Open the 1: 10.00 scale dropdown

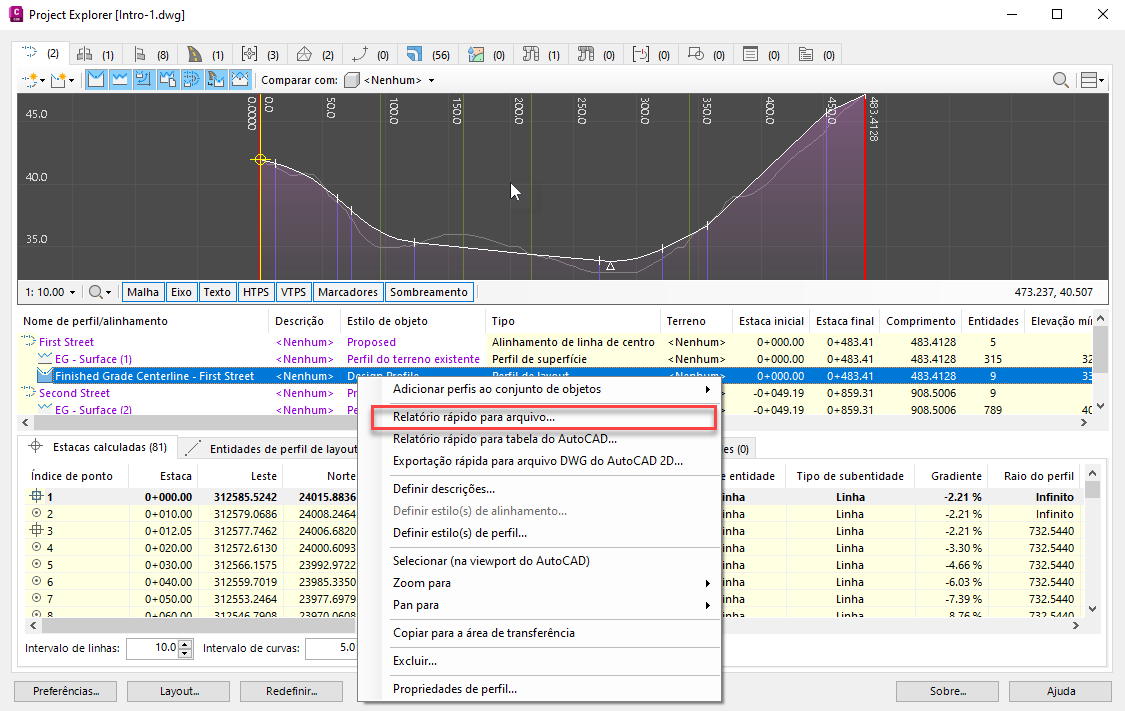[x=51, y=292]
